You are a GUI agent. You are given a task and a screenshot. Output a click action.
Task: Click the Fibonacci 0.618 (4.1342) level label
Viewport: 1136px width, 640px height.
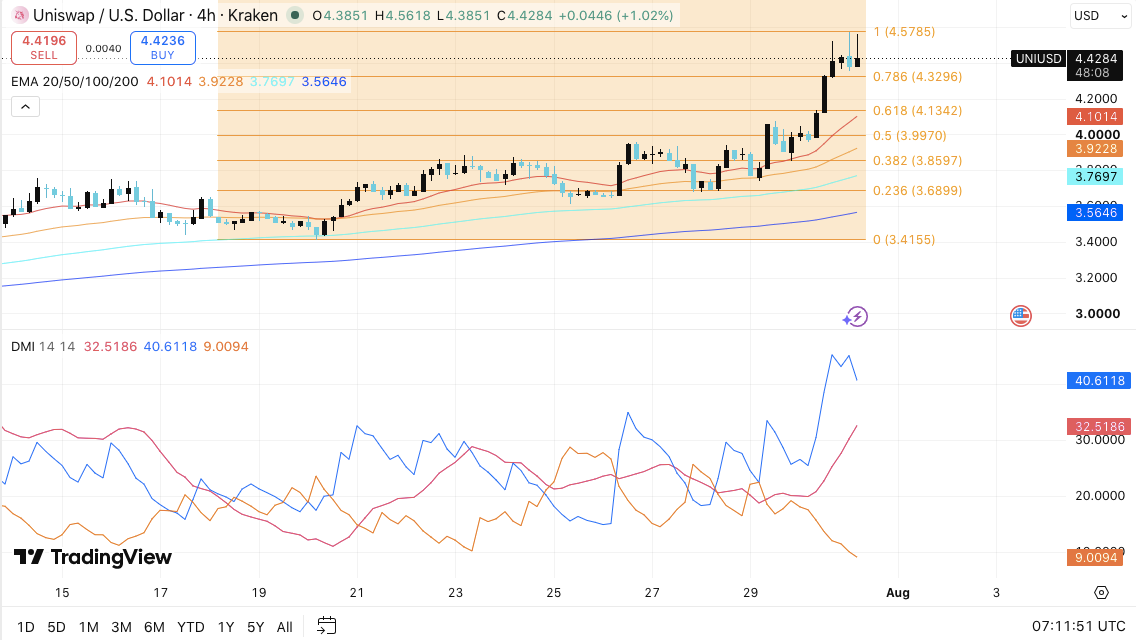click(917, 111)
